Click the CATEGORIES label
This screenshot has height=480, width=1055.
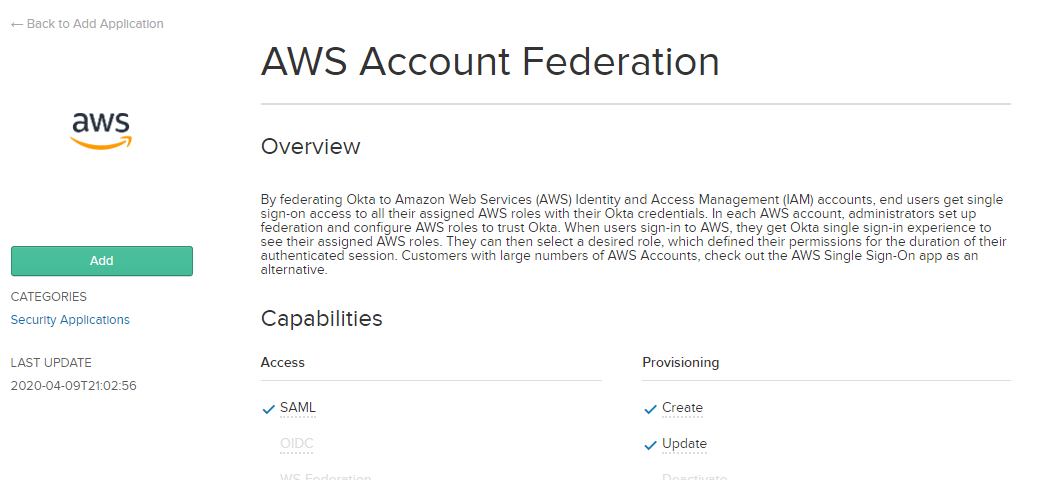pyautogui.click(x=48, y=297)
